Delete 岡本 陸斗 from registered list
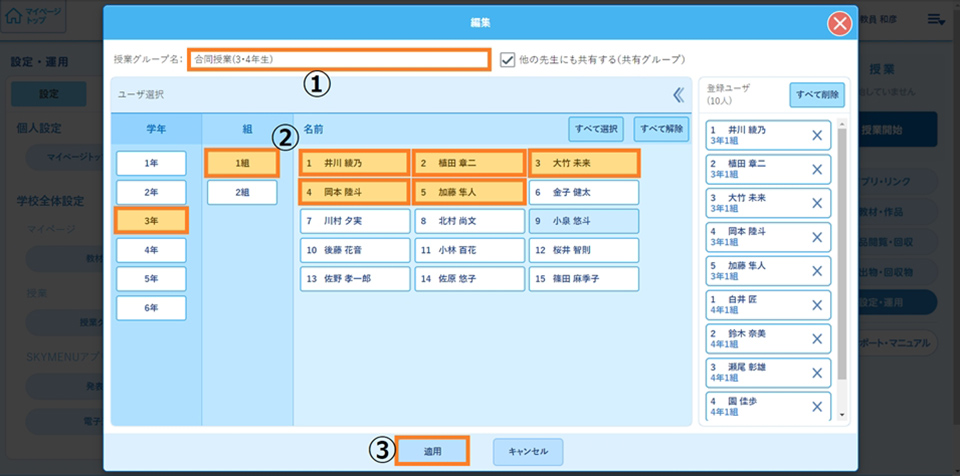This screenshot has height=476, width=960. (x=816, y=239)
